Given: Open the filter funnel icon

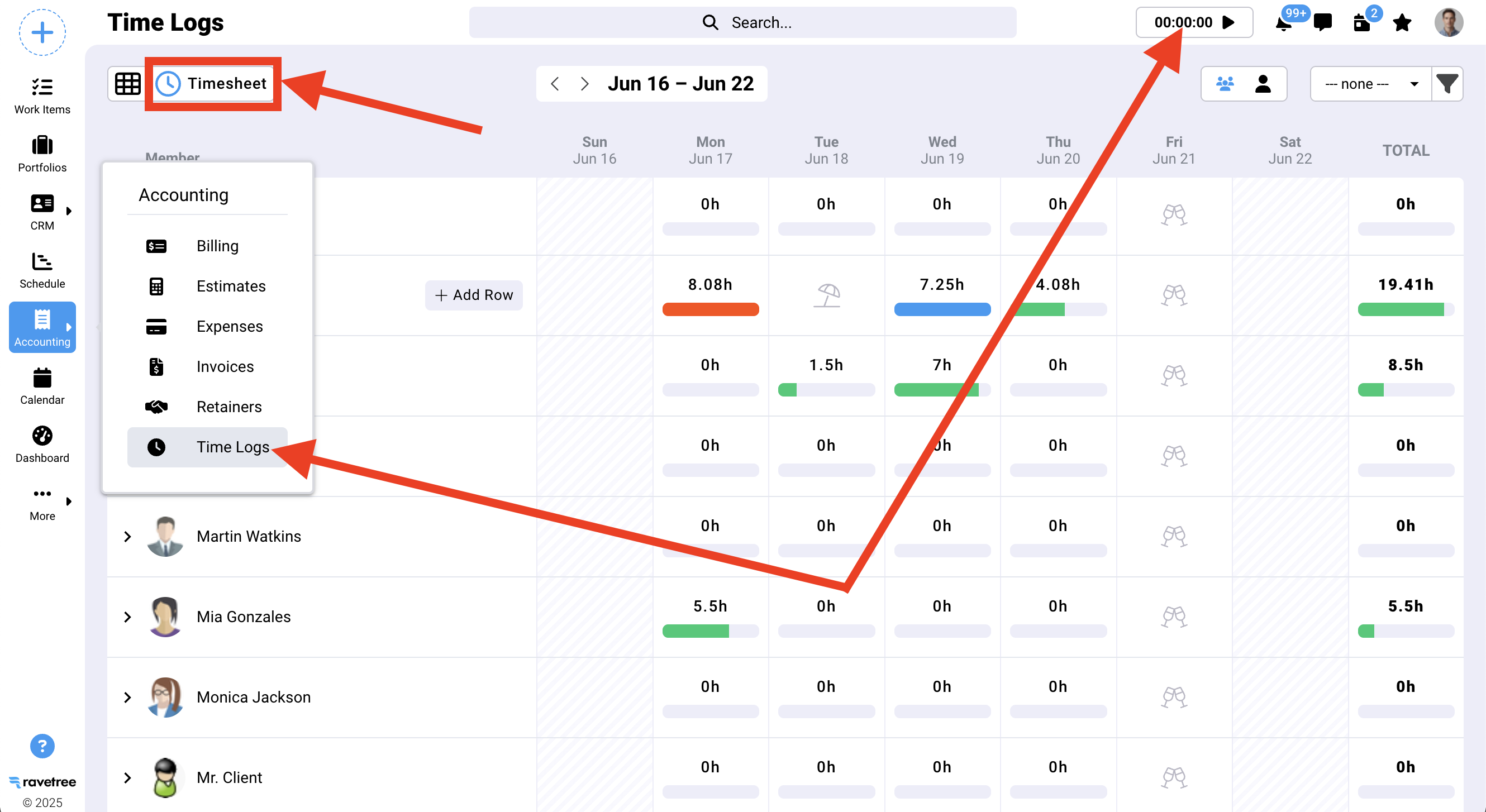Looking at the screenshot, I should (1447, 84).
